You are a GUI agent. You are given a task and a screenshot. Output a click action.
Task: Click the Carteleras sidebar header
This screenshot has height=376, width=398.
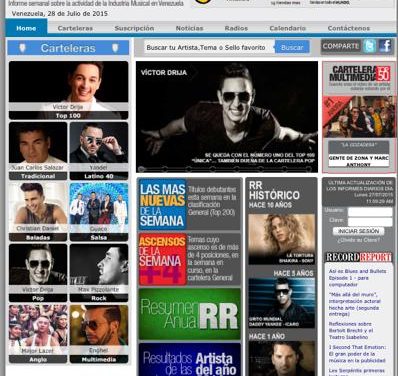point(68,48)
